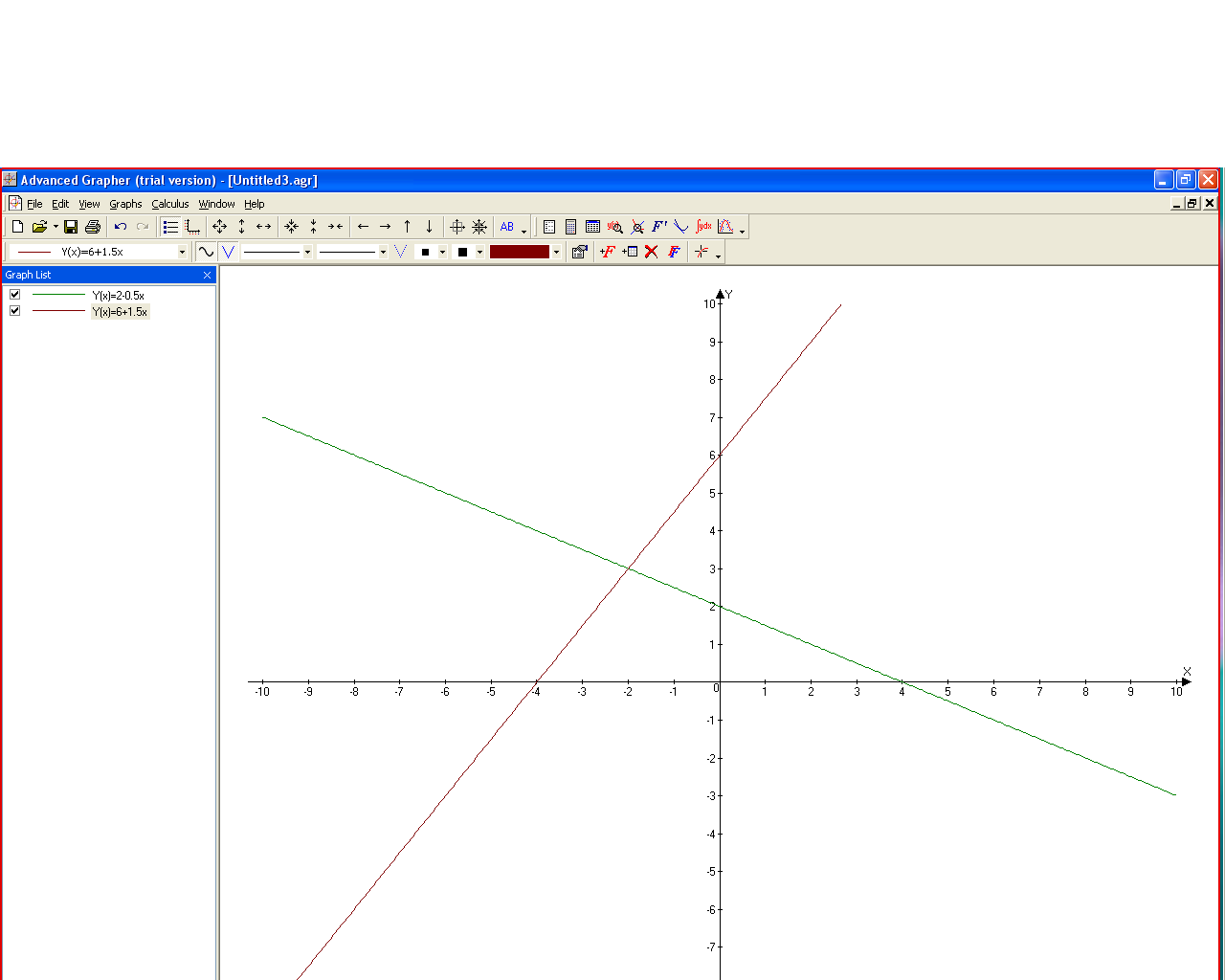Open the regression analysis icon
Viewport: 1225px width, 980px height.
coord(725,227)
